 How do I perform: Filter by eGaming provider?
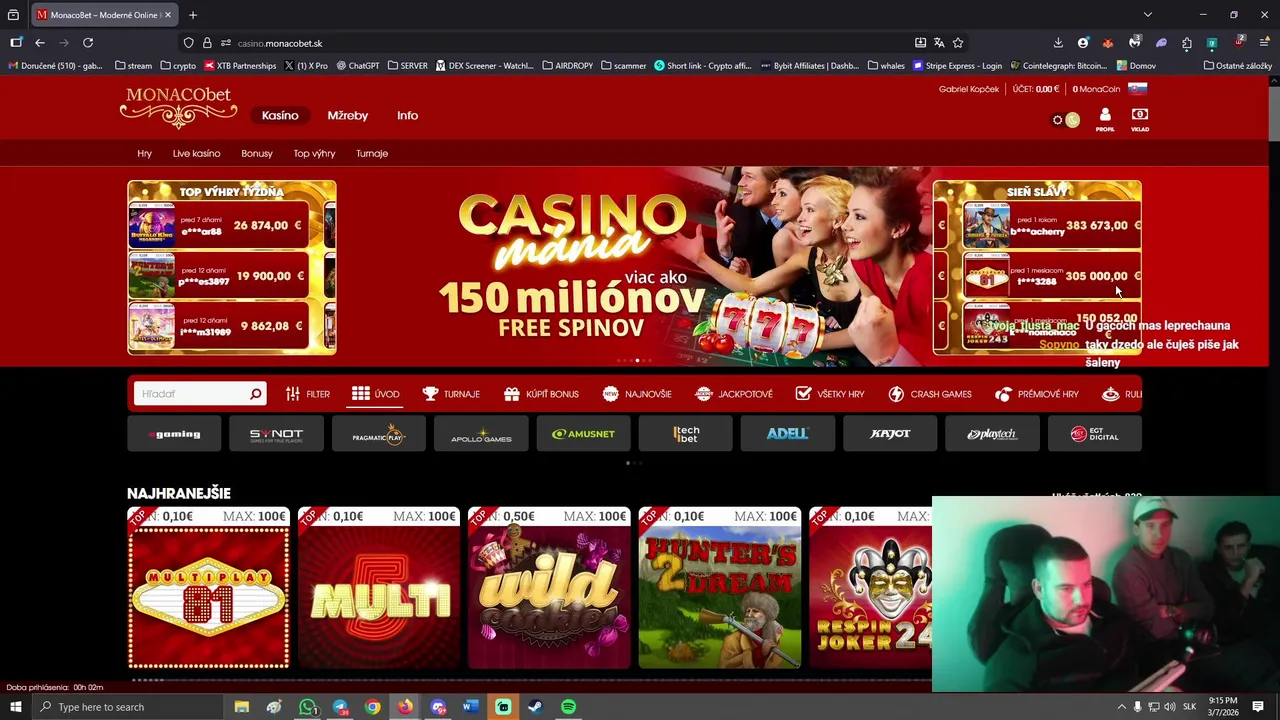175,434
